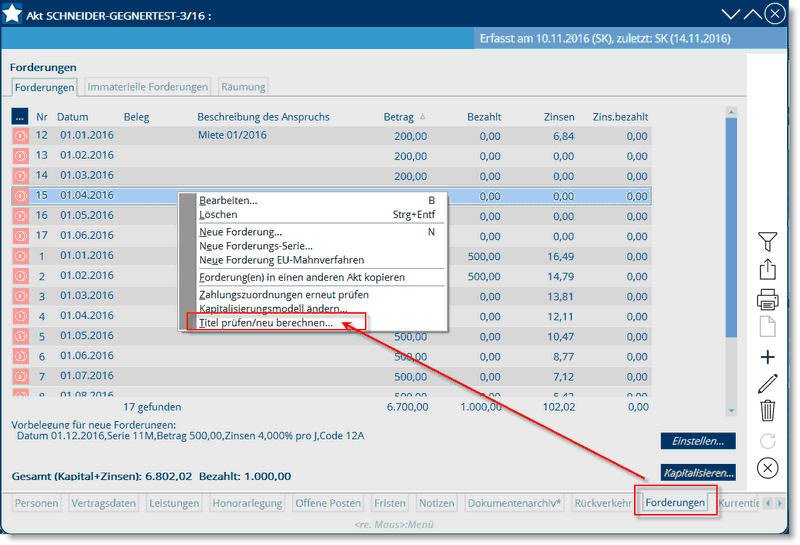The width and height of the screenshot is (800, 545).
Task: Click the red status icon of row 14
Action: click(20, 176)
